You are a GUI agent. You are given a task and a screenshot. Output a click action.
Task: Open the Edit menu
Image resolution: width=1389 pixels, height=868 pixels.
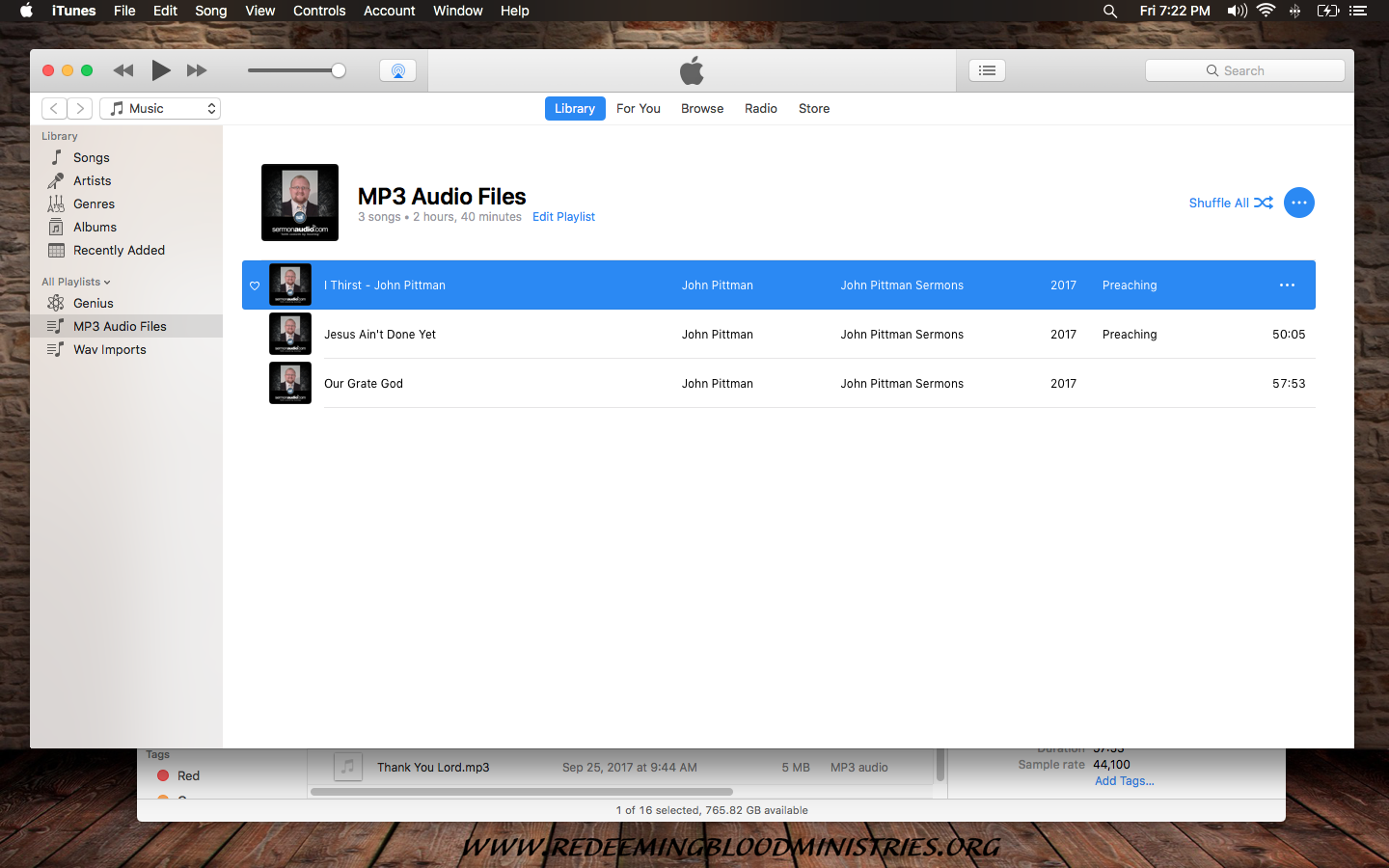point(165,11)
